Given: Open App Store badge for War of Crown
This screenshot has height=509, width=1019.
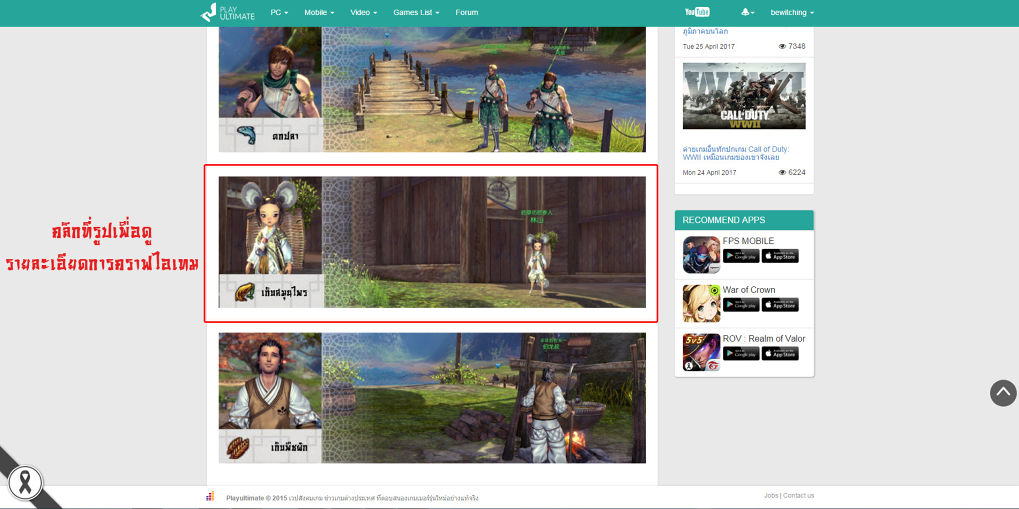Looking at the screenshot, I should (780, 305).
